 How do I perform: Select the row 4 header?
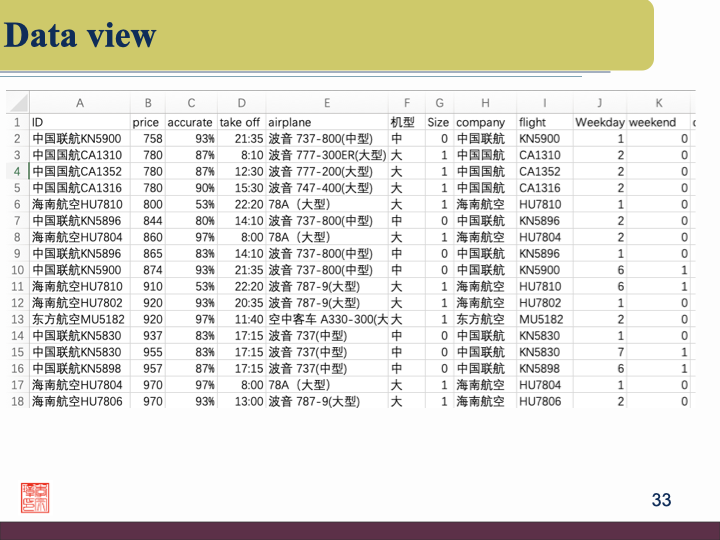17,171
